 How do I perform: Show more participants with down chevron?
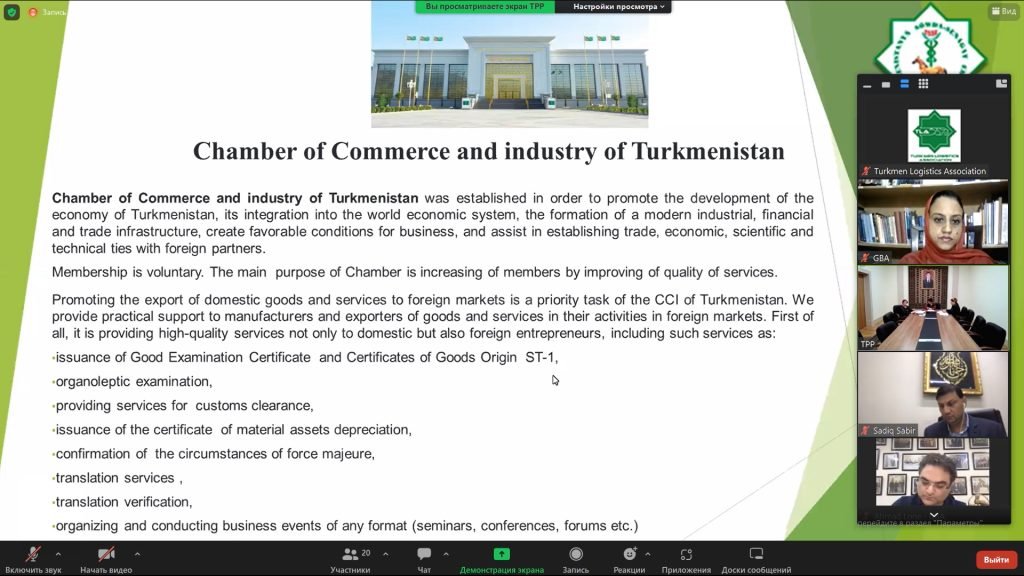pos(934,515)
